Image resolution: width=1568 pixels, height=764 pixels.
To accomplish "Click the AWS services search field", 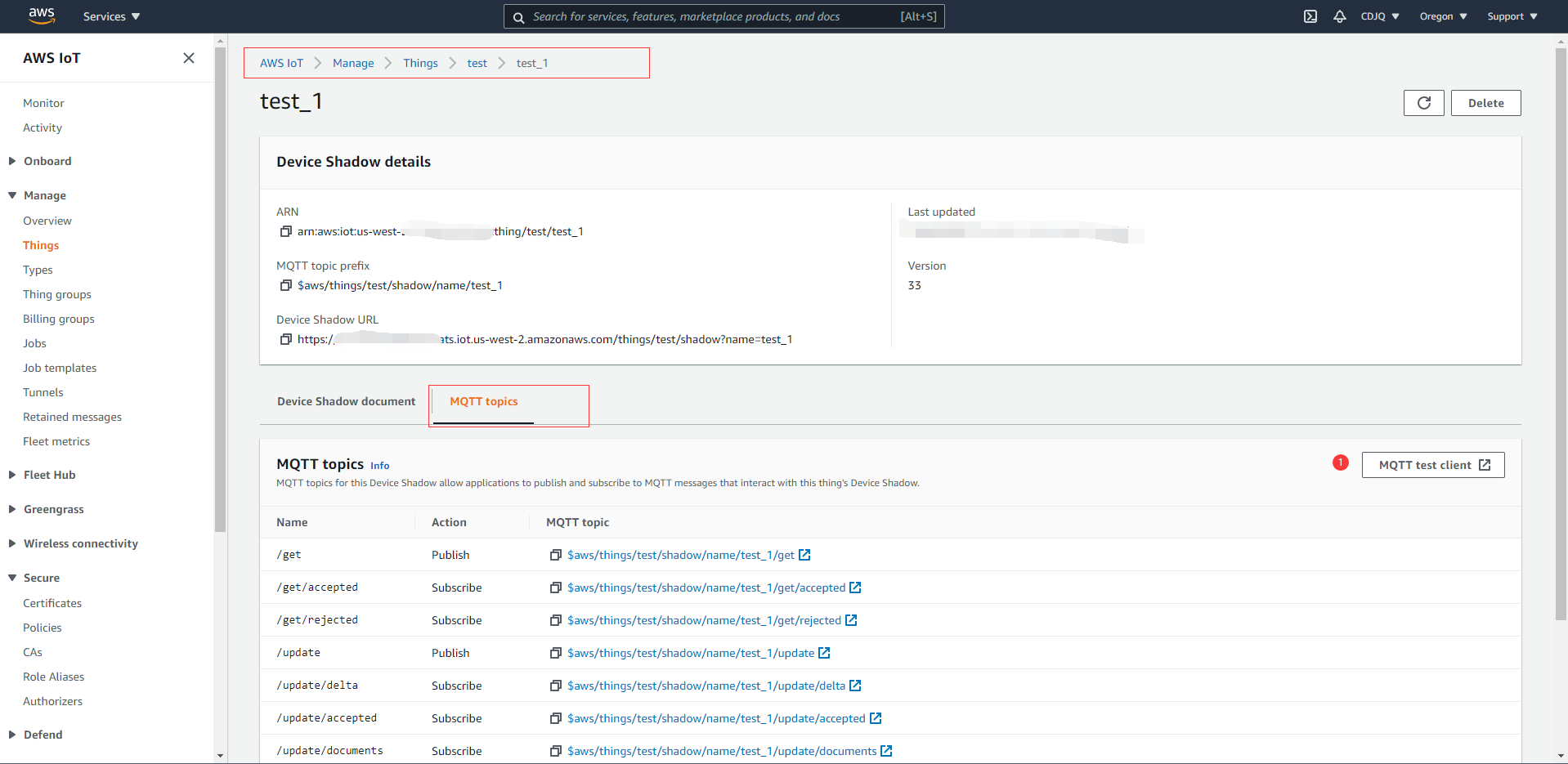I will point(724,16).
